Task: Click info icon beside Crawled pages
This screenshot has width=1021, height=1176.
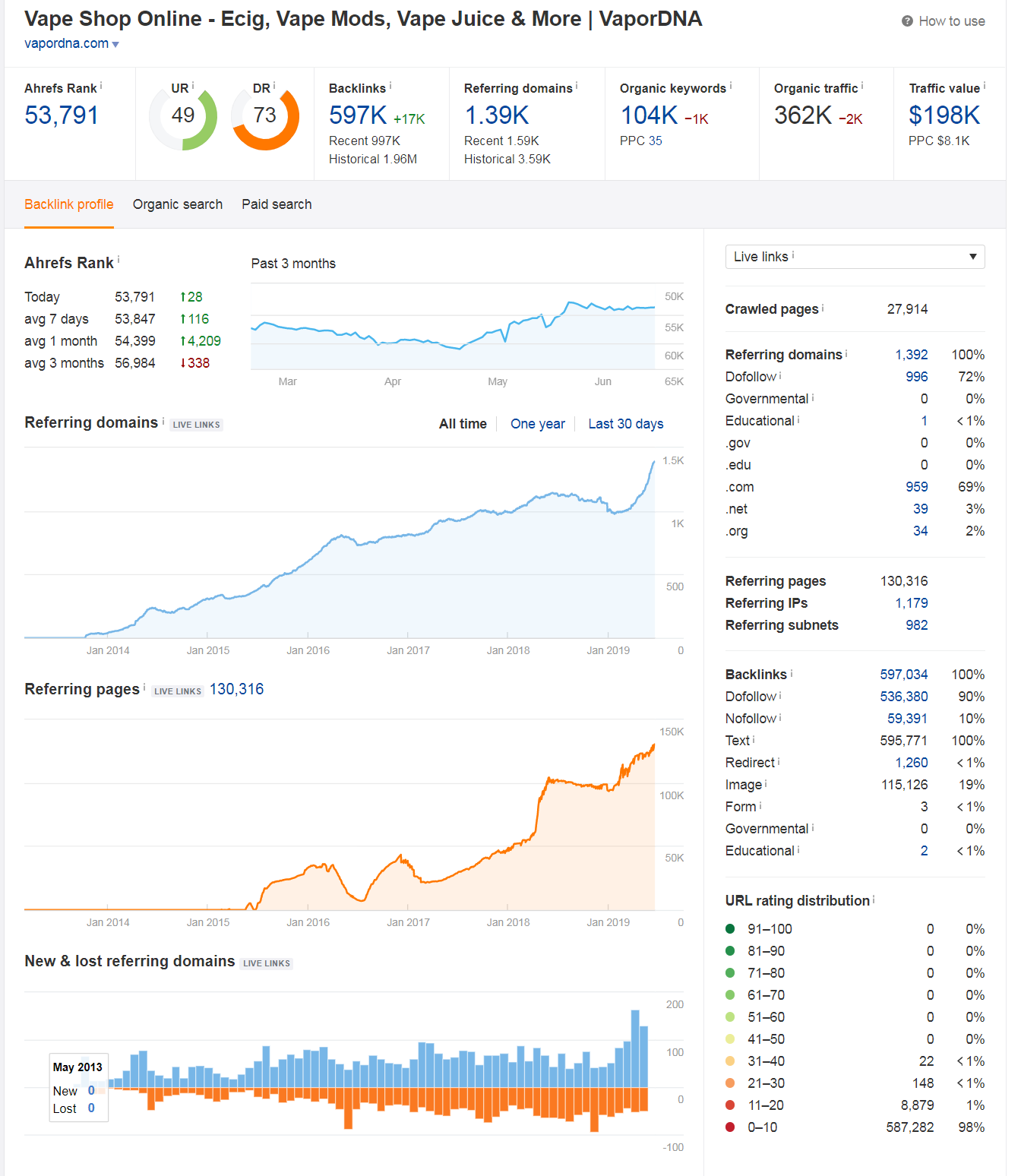Action: coord(823,307)
